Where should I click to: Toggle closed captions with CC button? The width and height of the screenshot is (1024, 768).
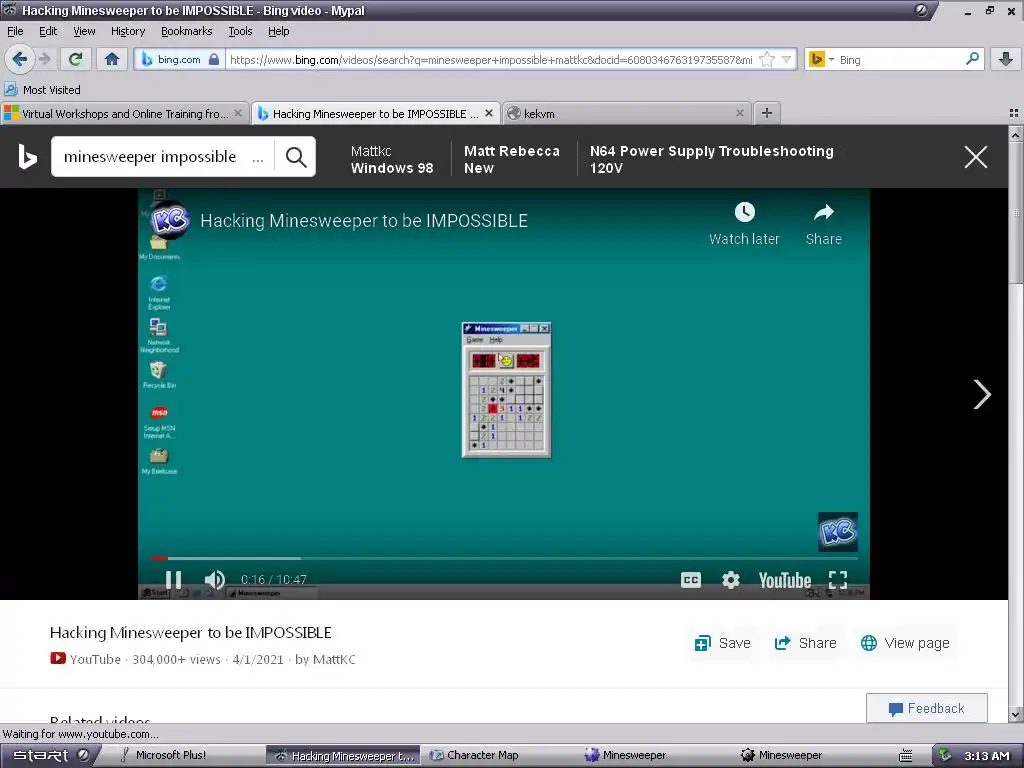(690, 580)
